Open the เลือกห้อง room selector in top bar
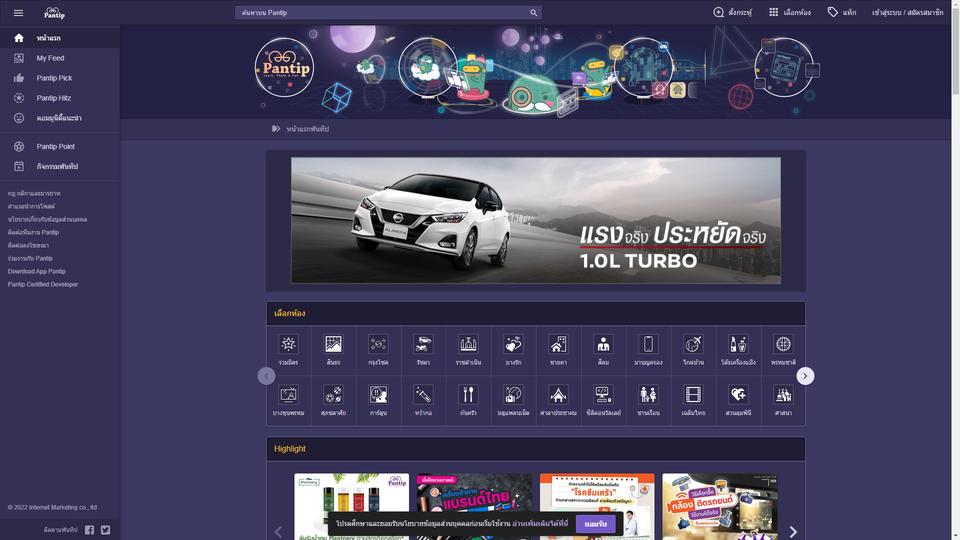The width and height of the screenshot is (960, 540). [790, 12]
